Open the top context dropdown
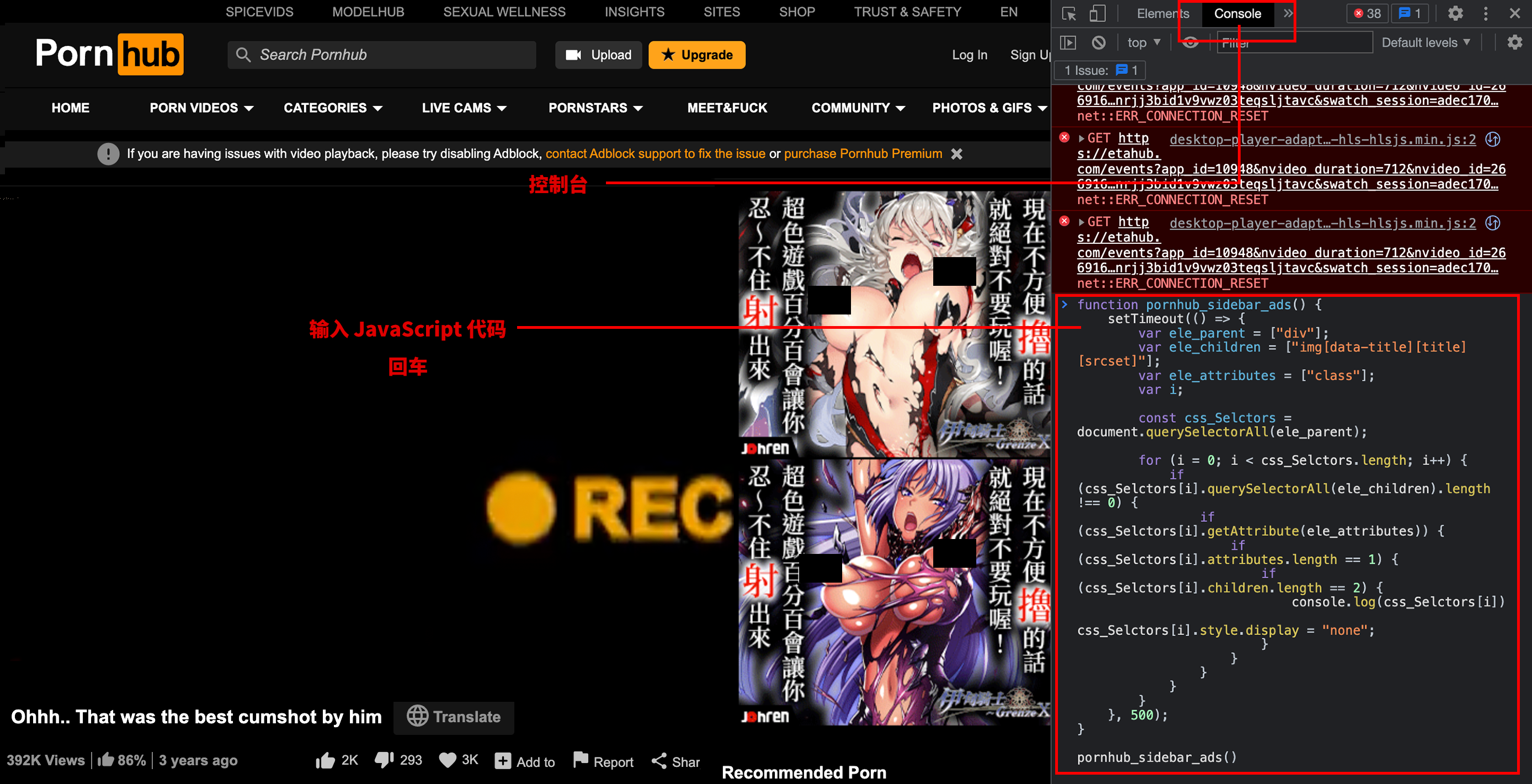Image resolution: width=1532 pixels, height=784 pixels. [1143, 43]
